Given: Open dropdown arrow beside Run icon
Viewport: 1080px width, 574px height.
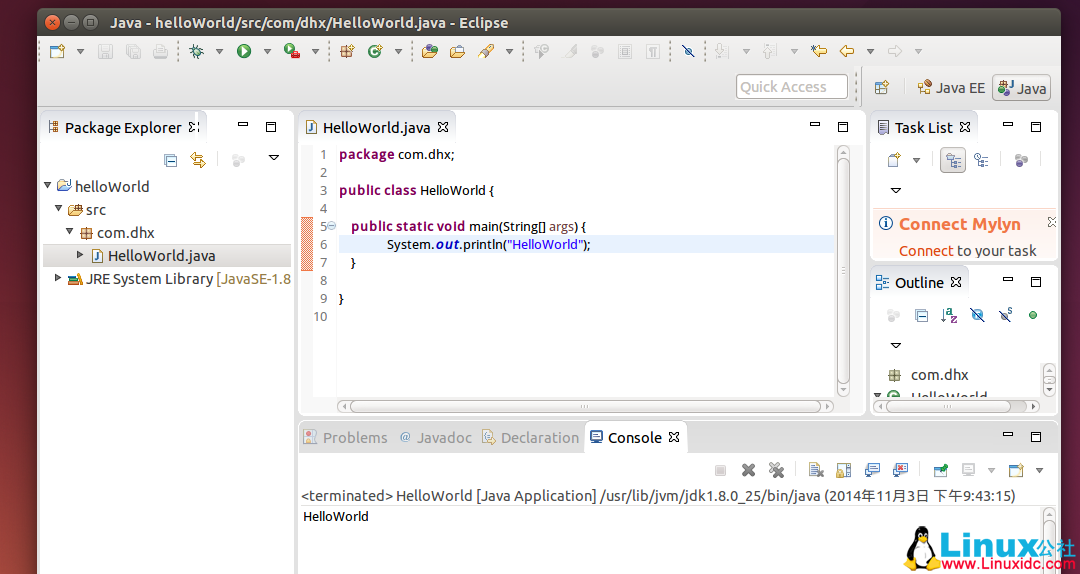Looking at the screenshot, I should (267, 52).
